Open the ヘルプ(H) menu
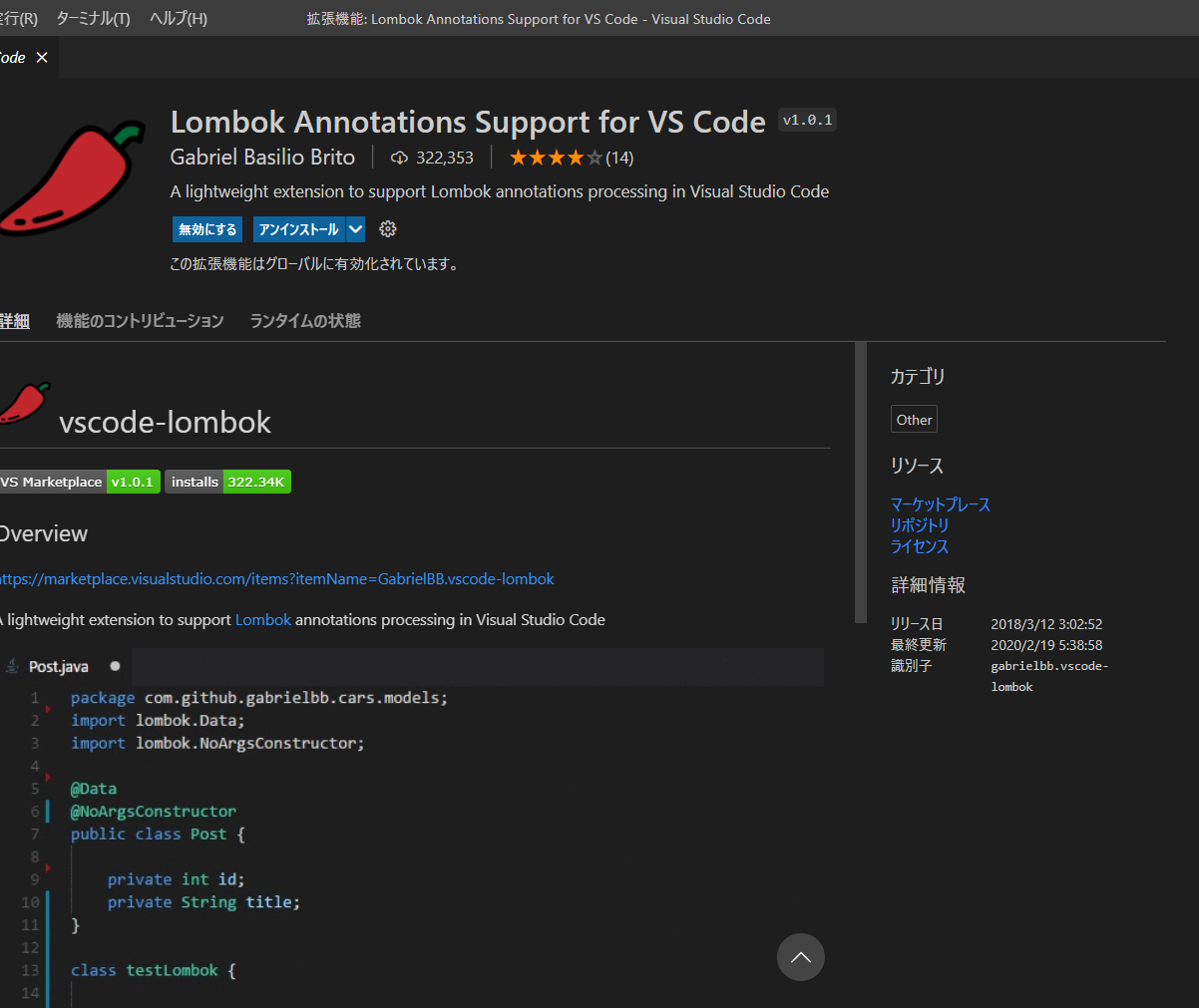Viewport: 1199px width, 1008px height. tap(178, 19)
